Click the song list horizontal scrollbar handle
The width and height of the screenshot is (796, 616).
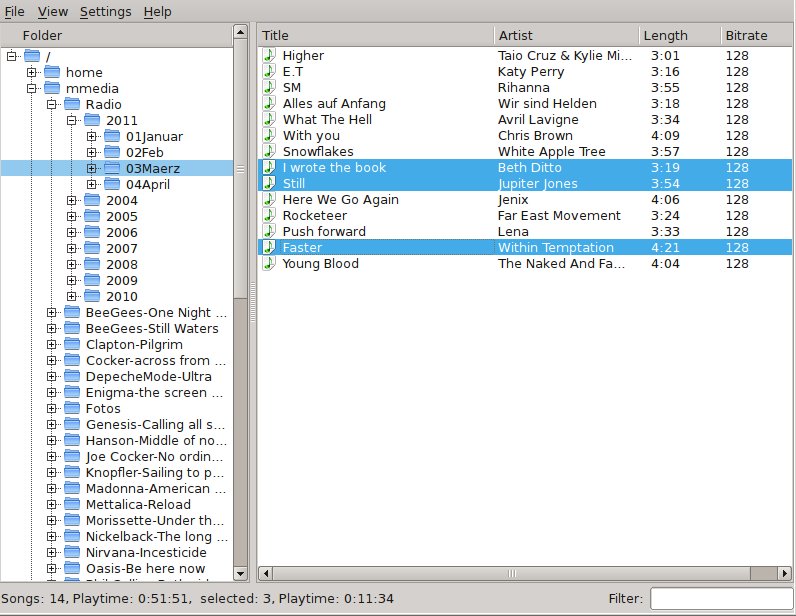tap(512, 573)
